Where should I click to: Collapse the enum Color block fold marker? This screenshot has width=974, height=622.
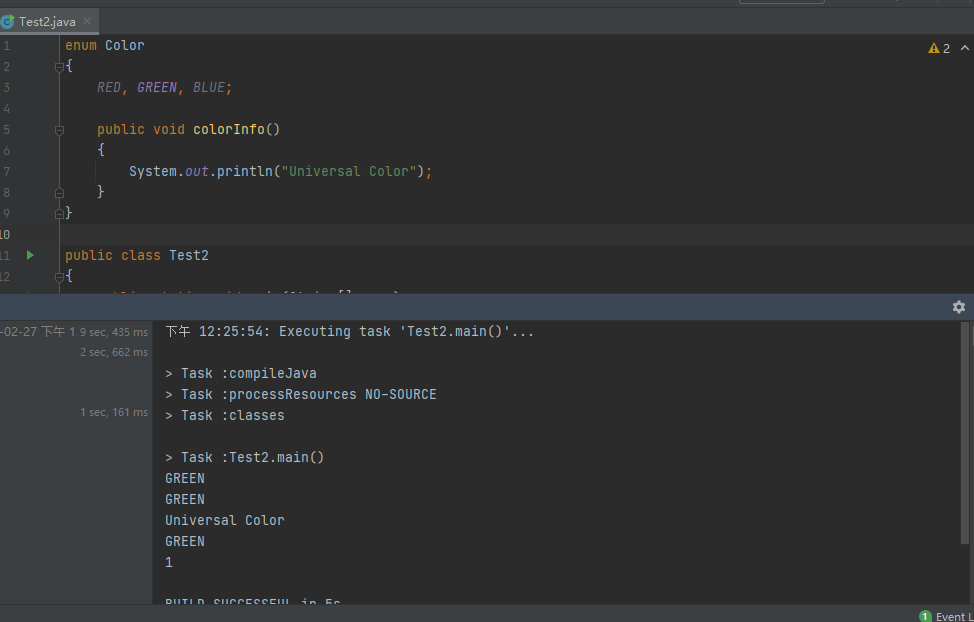59,66
